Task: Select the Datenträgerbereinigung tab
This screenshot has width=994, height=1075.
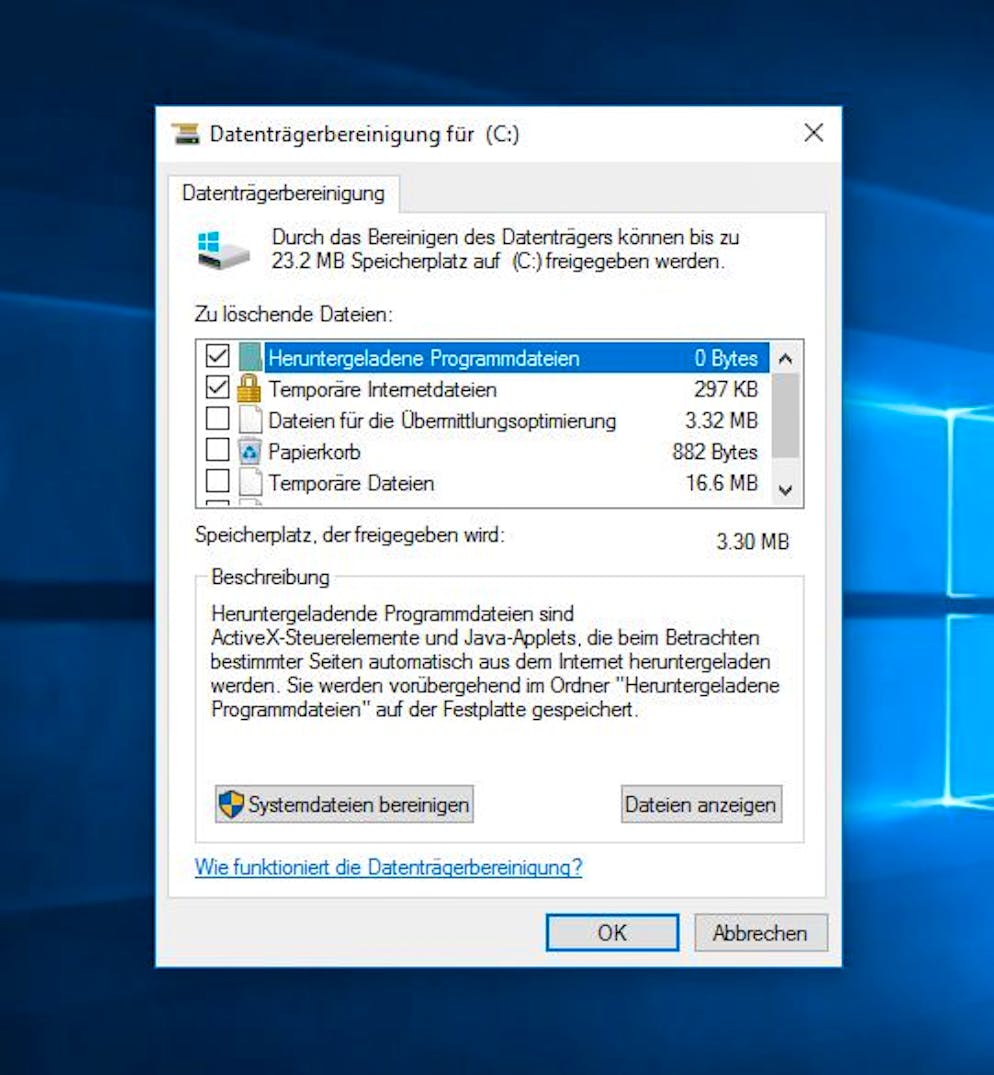Action: coord(283,193)
